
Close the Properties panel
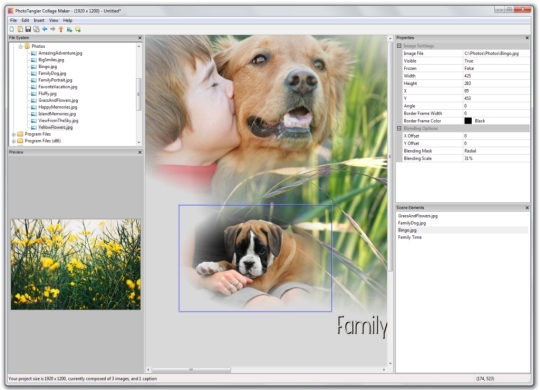527,38
